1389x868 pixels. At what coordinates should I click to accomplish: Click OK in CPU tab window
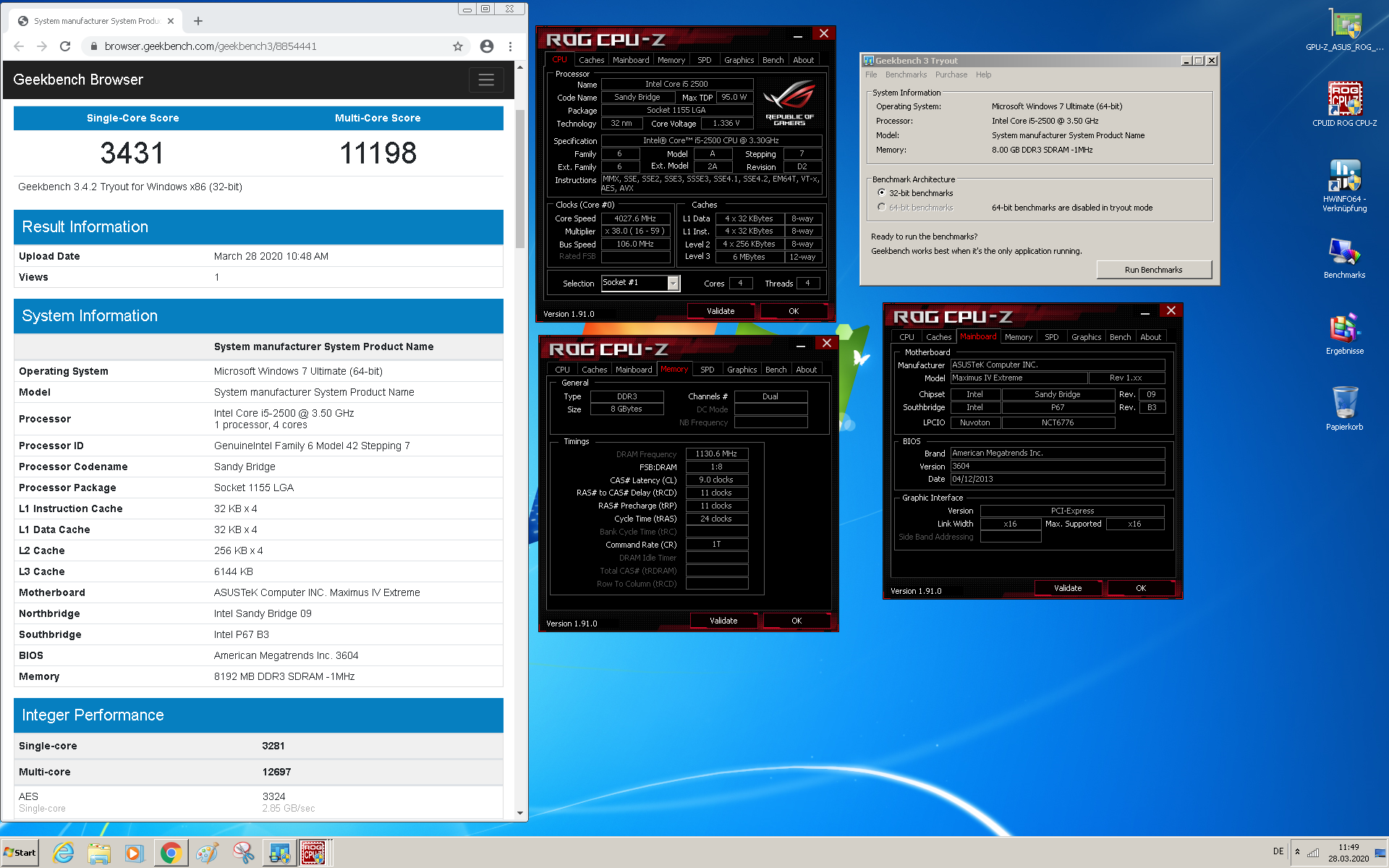[x=794, y=311]
